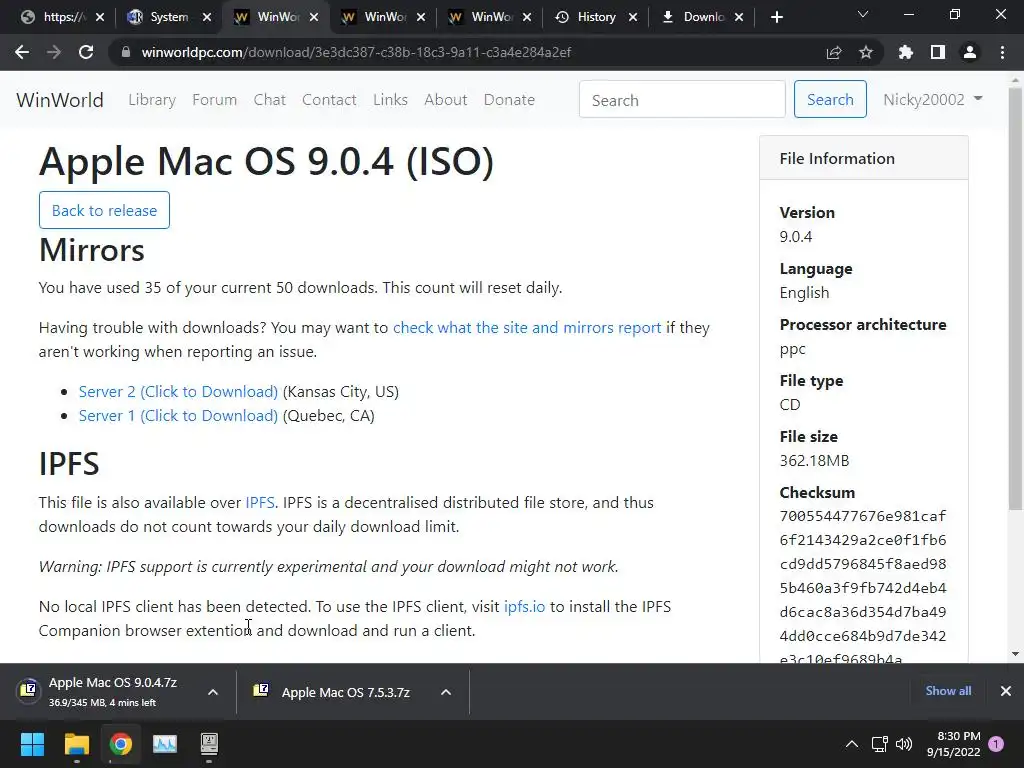Open the Chat nav item
The width and height of the screenshot is (1024, 768).
click(270, 99)
